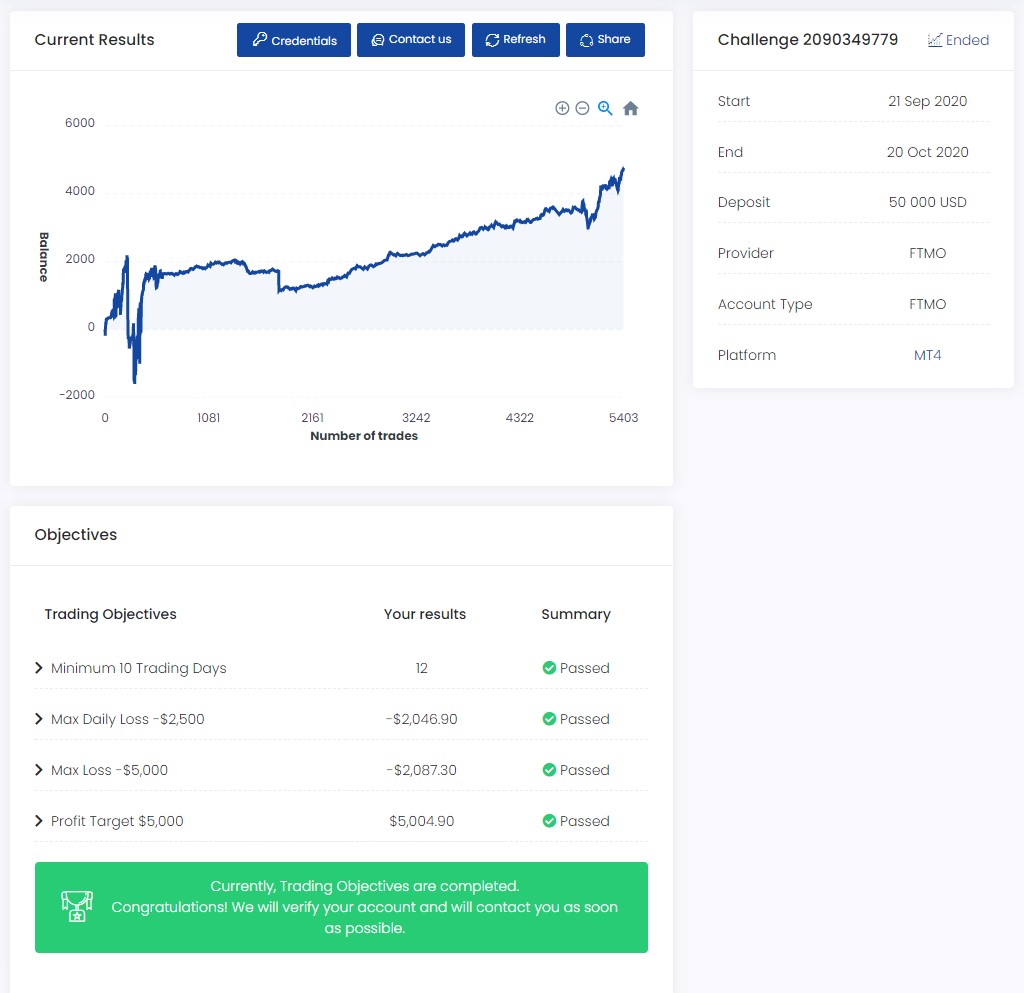1024x993 pixels.
Task: Expand the Minimum 10 Trading Days row
Action: point(39,668)
